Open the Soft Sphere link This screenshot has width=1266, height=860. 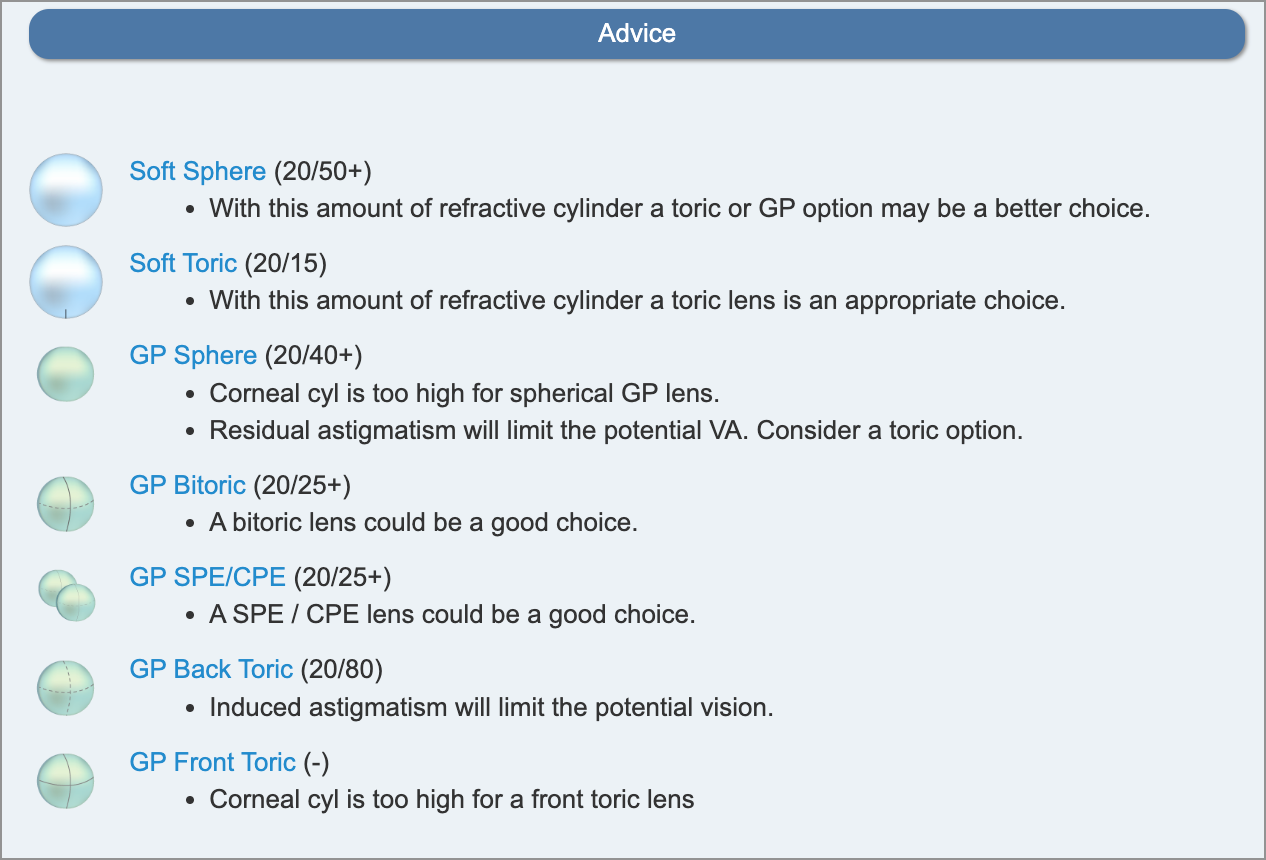pyautogui.click(x=198, y=171)
